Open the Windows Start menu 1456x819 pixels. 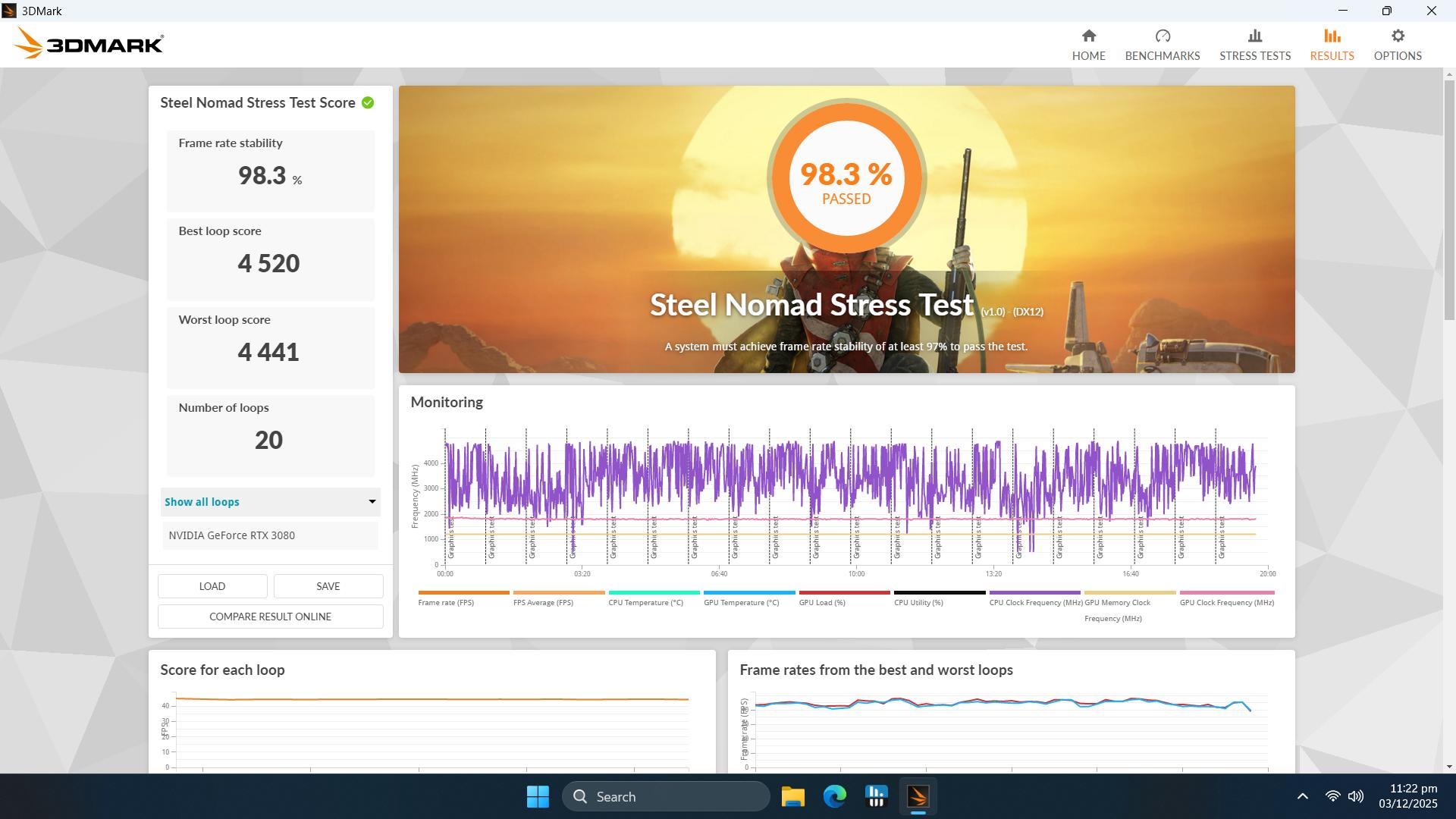[538, 796]
